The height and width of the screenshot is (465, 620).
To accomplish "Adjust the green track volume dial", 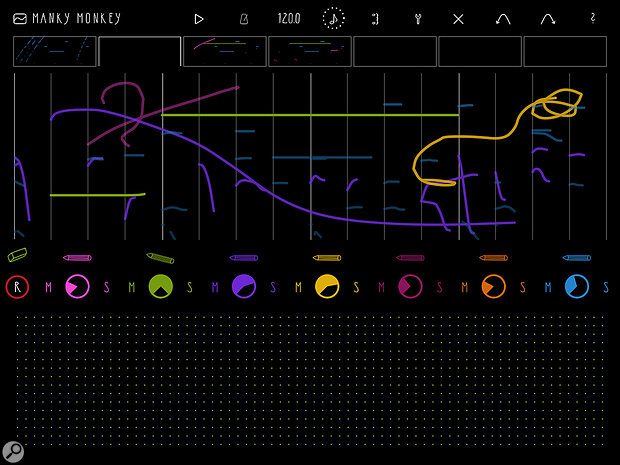I will [161, 286].
